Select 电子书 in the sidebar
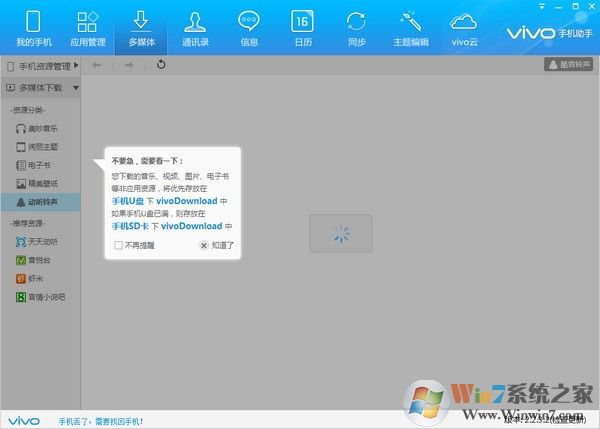Screen dimensions: 600x429 tap(36, 165)
